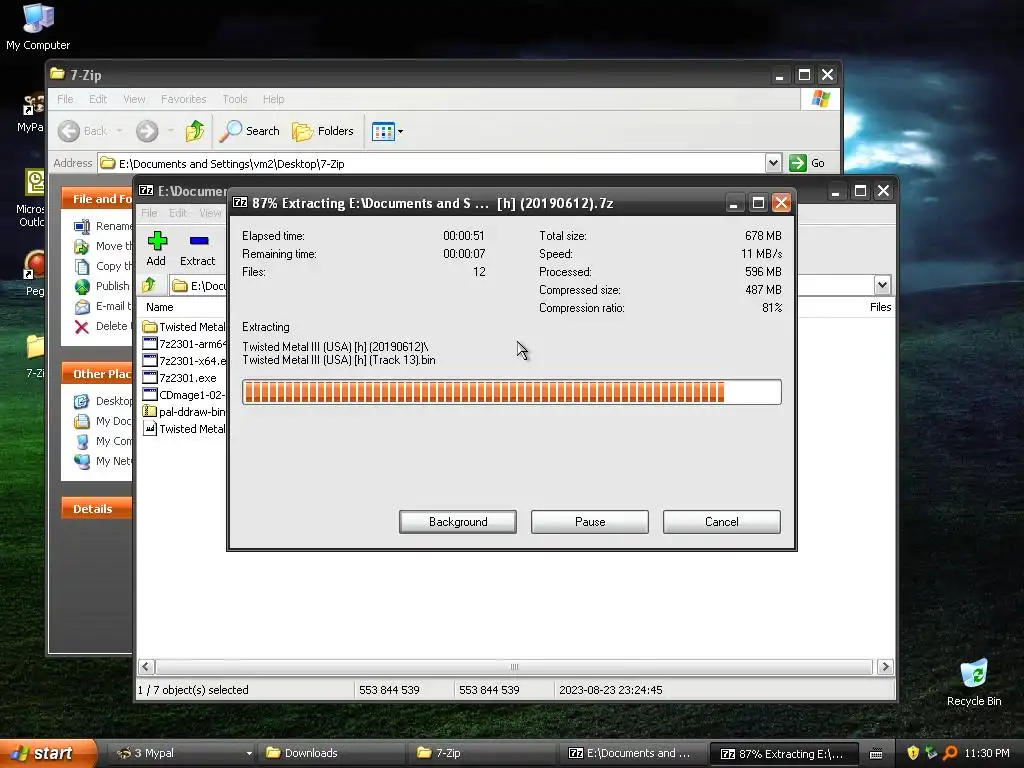Open File menu in Explorer window
This screenshot has width=1024, height=768.
[65, 99]
